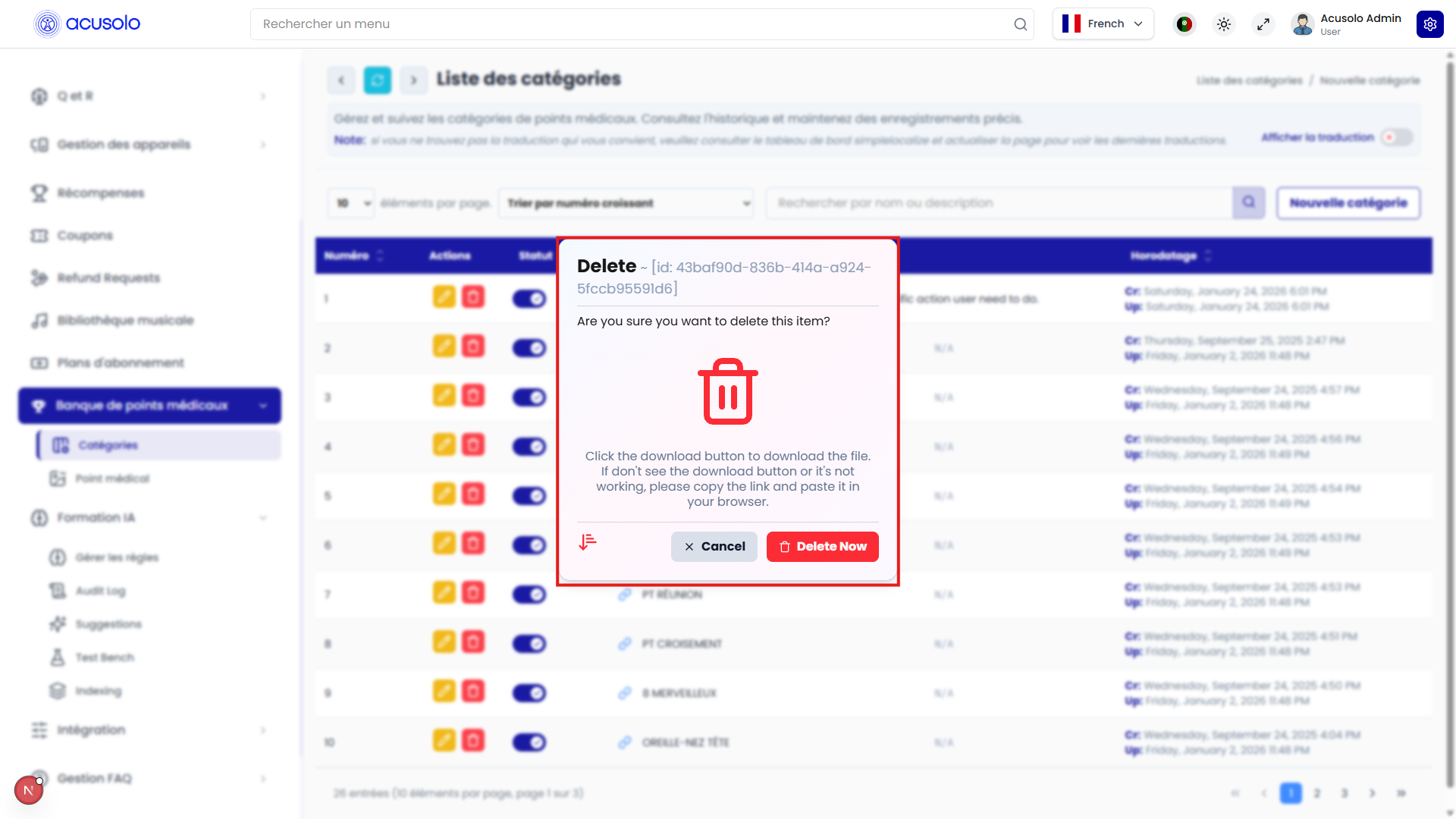
Task: Click the search magnifier in menu search
Action: click(1020, 24)
